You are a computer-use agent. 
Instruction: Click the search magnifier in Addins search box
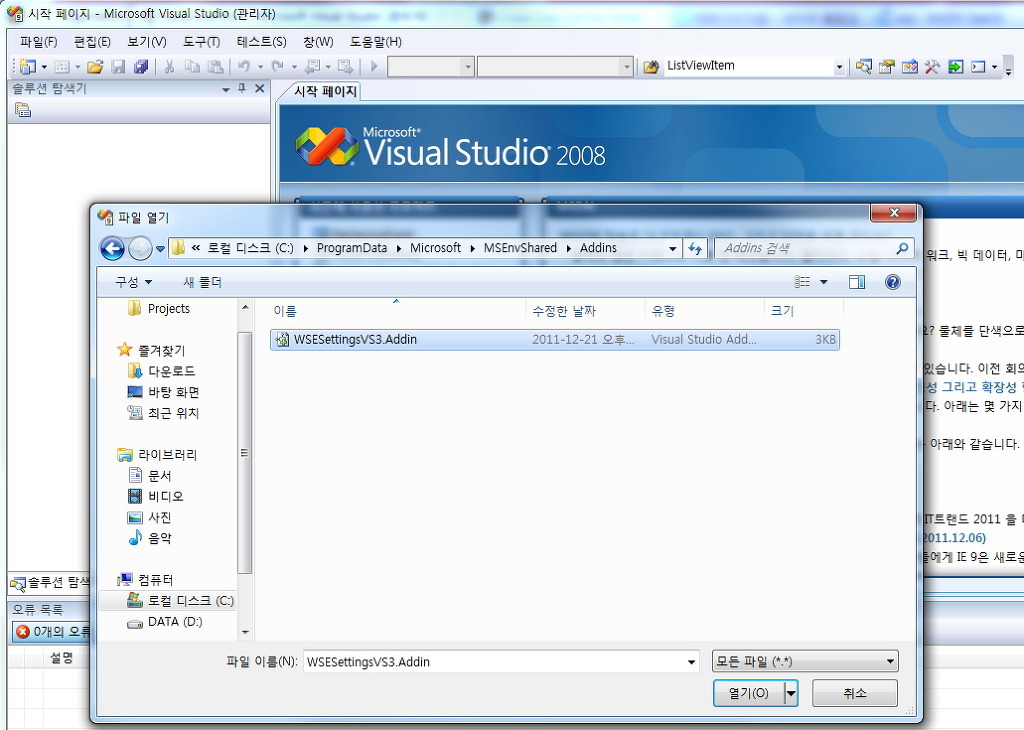(902, 248)
